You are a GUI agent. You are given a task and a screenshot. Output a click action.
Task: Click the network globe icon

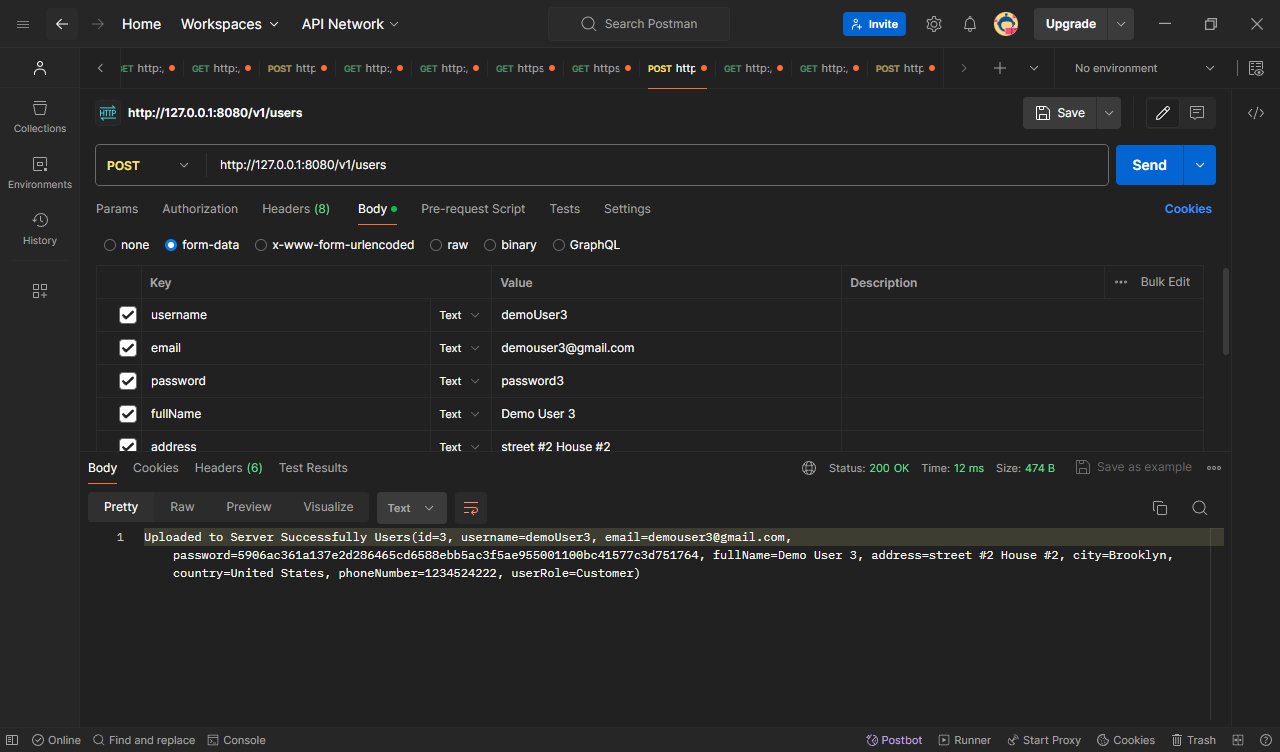[809, 468]
